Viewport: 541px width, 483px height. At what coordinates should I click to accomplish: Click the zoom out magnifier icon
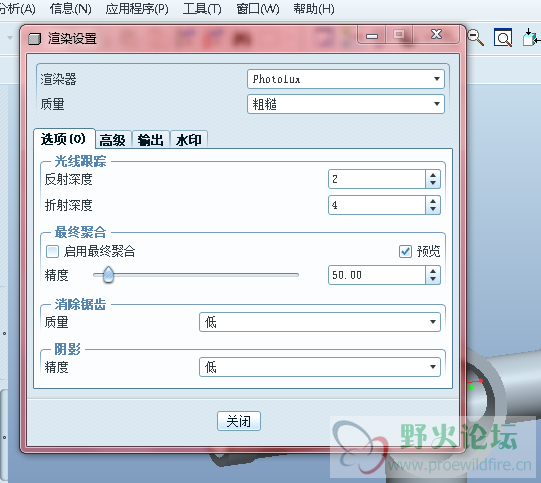point(476,37)
